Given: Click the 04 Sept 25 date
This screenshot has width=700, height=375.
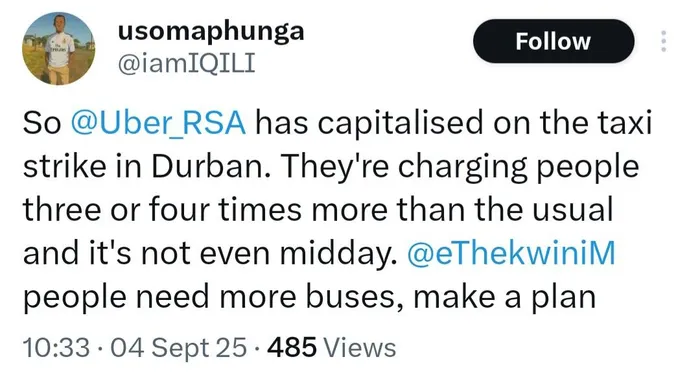Looking at the screenshot, I should click(x=178, y=348).
